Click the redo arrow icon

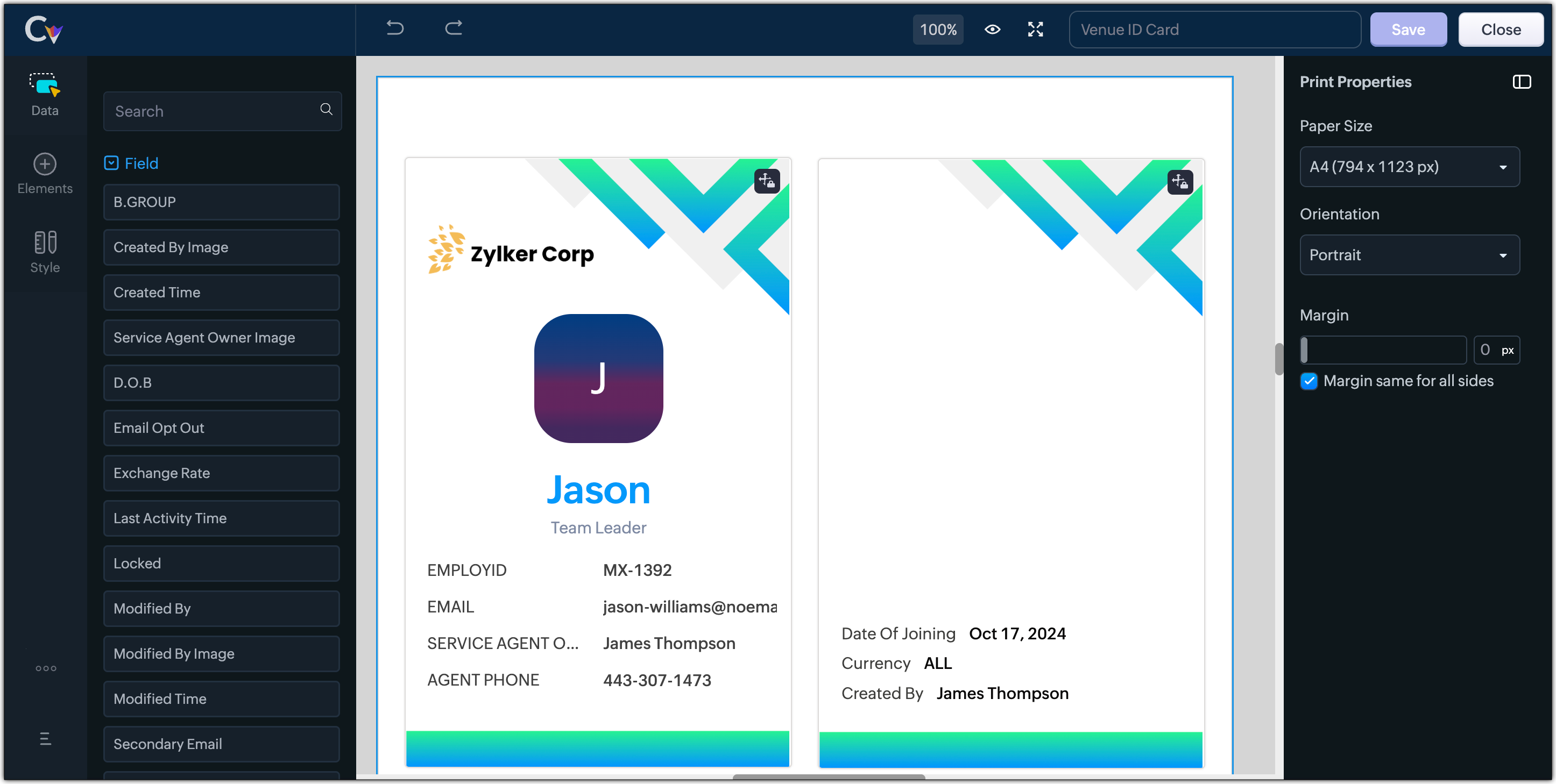pos(454,28)
